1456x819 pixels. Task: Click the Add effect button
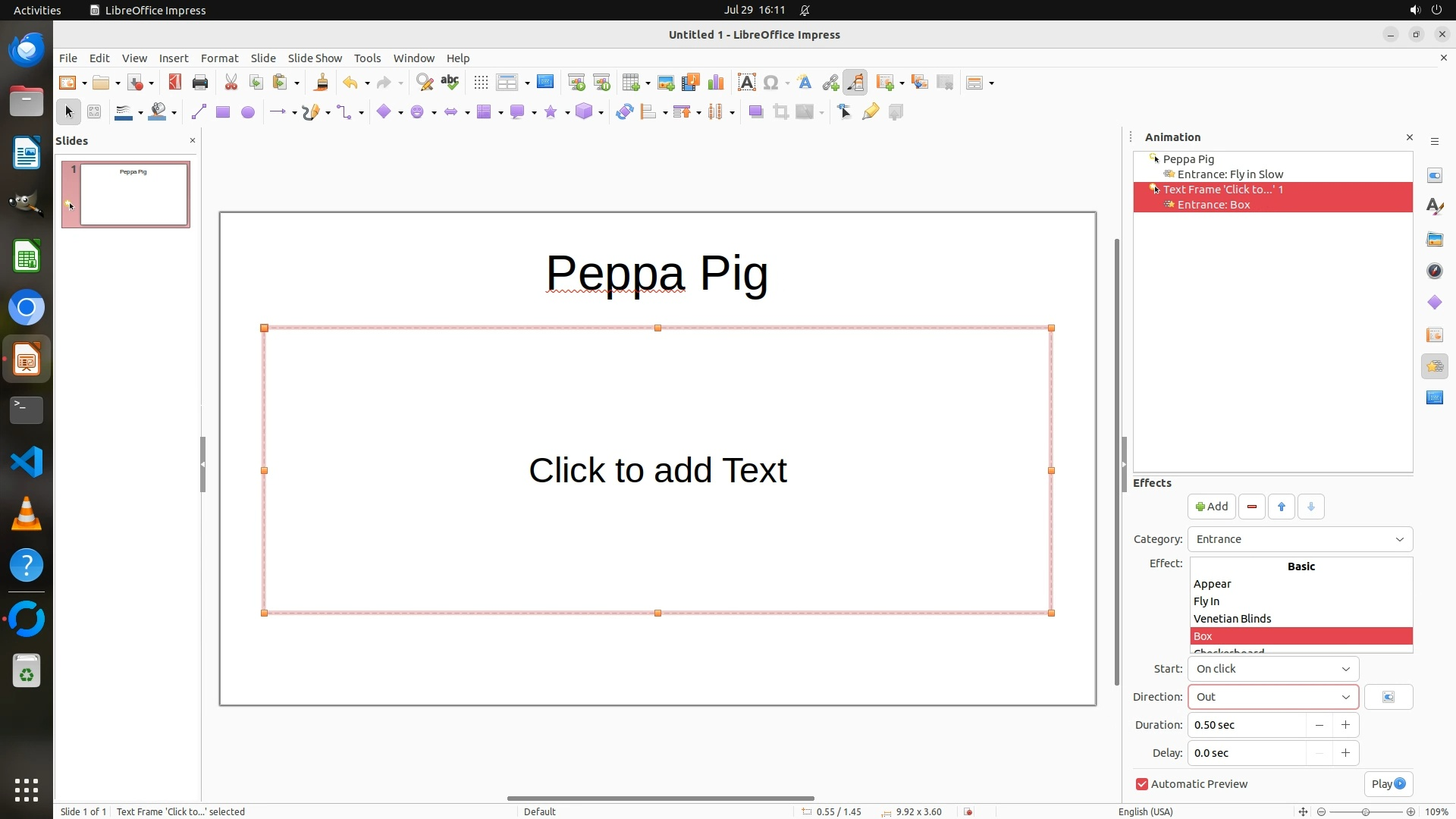(1211, 507)
